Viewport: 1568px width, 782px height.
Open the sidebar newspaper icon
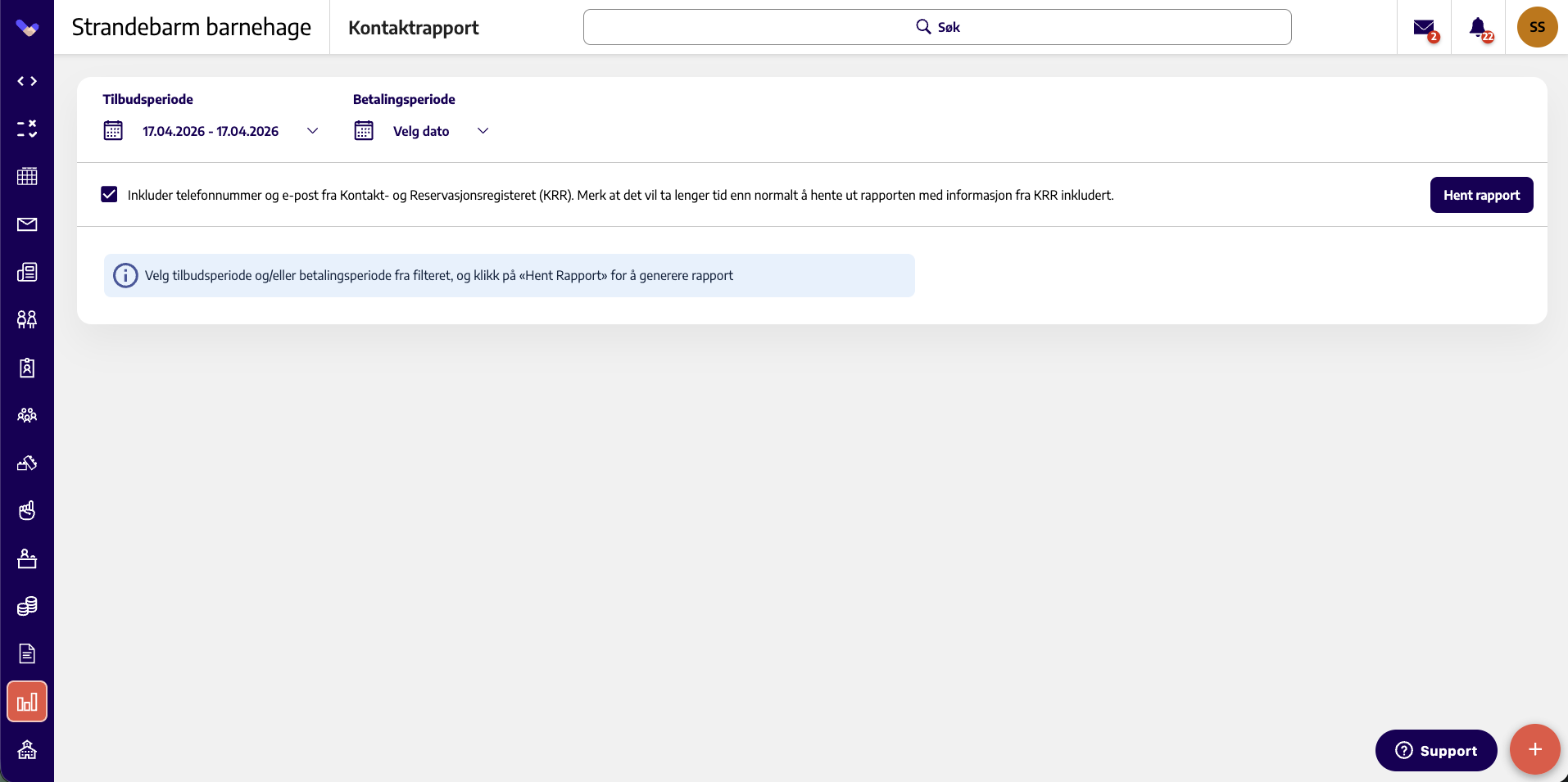click(27, 272)
